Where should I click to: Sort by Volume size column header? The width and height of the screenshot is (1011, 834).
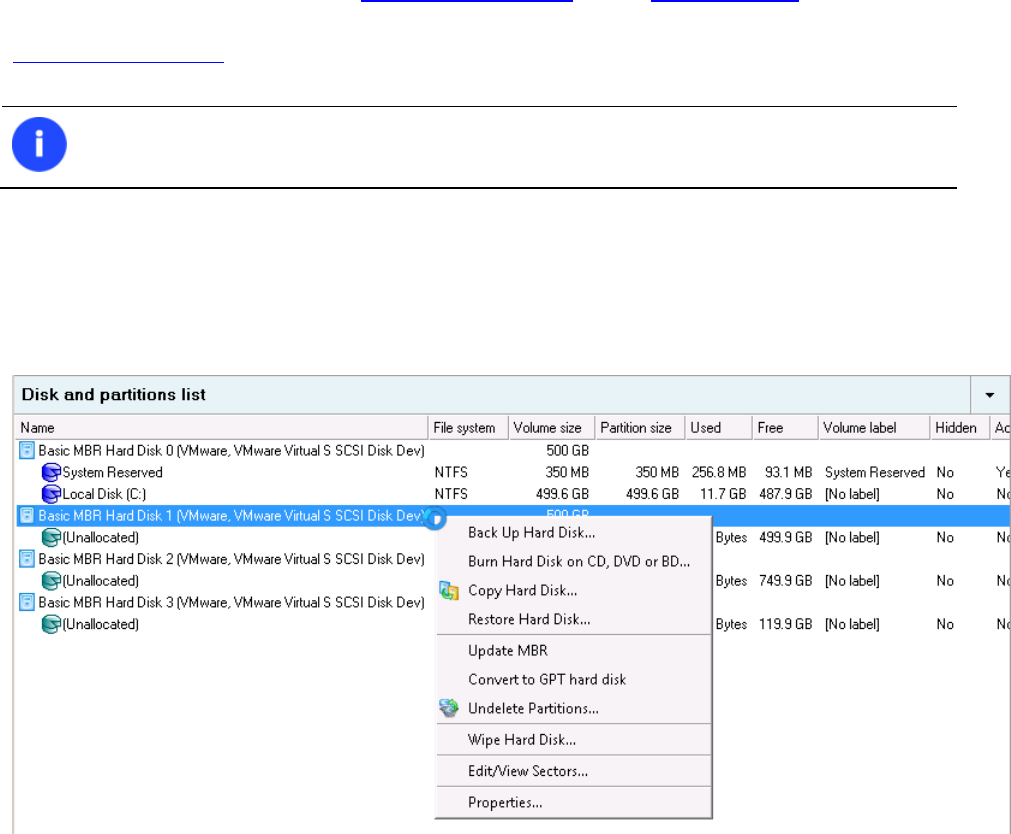click(x=551, y=428)
